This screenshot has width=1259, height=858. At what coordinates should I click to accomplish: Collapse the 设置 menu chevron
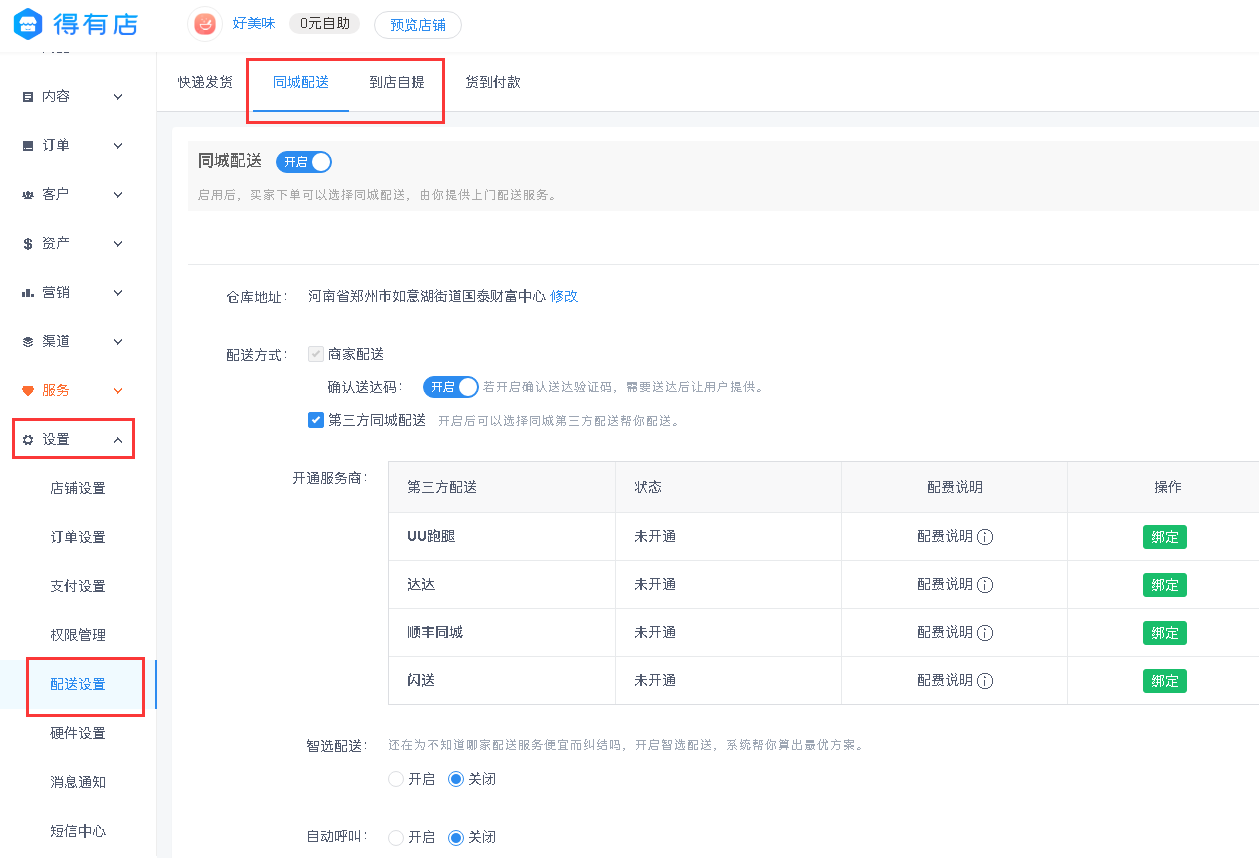pos(118,440)
